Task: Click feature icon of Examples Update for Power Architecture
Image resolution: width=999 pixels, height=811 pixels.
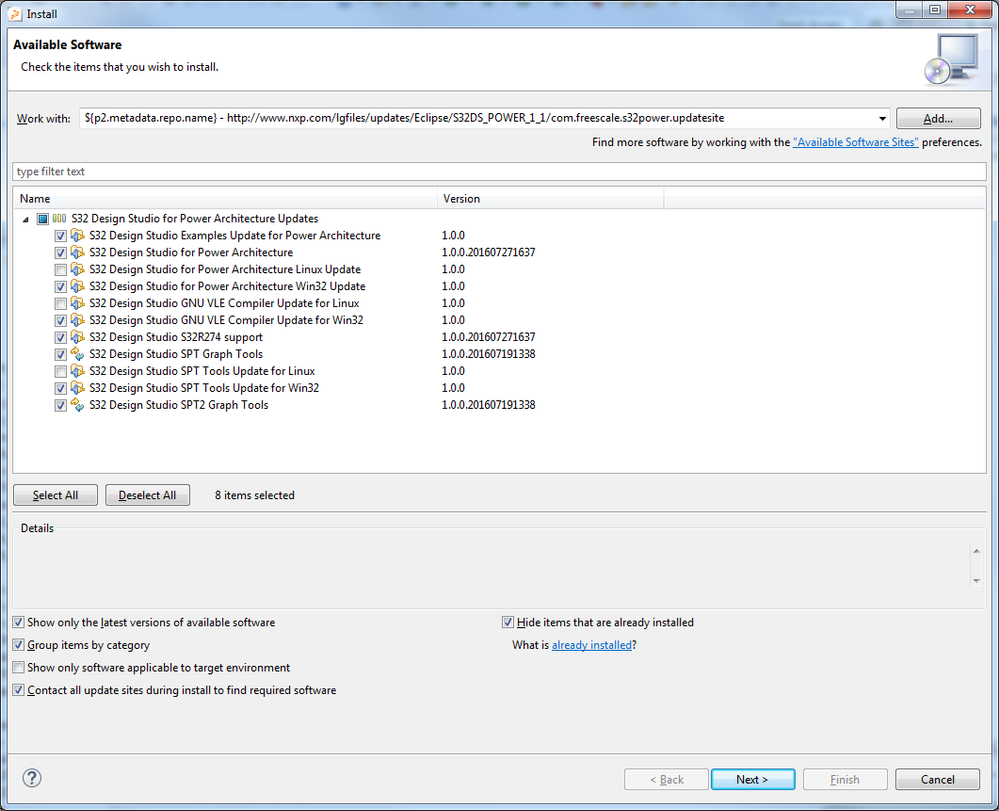Action: pyautogui.click(x=77, y=235)
